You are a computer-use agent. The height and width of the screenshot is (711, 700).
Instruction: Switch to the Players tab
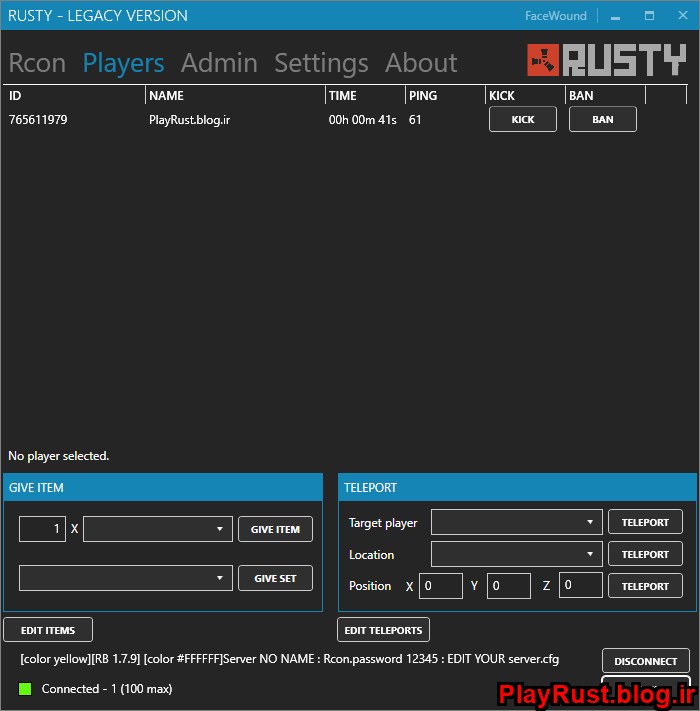click(123, 63)
